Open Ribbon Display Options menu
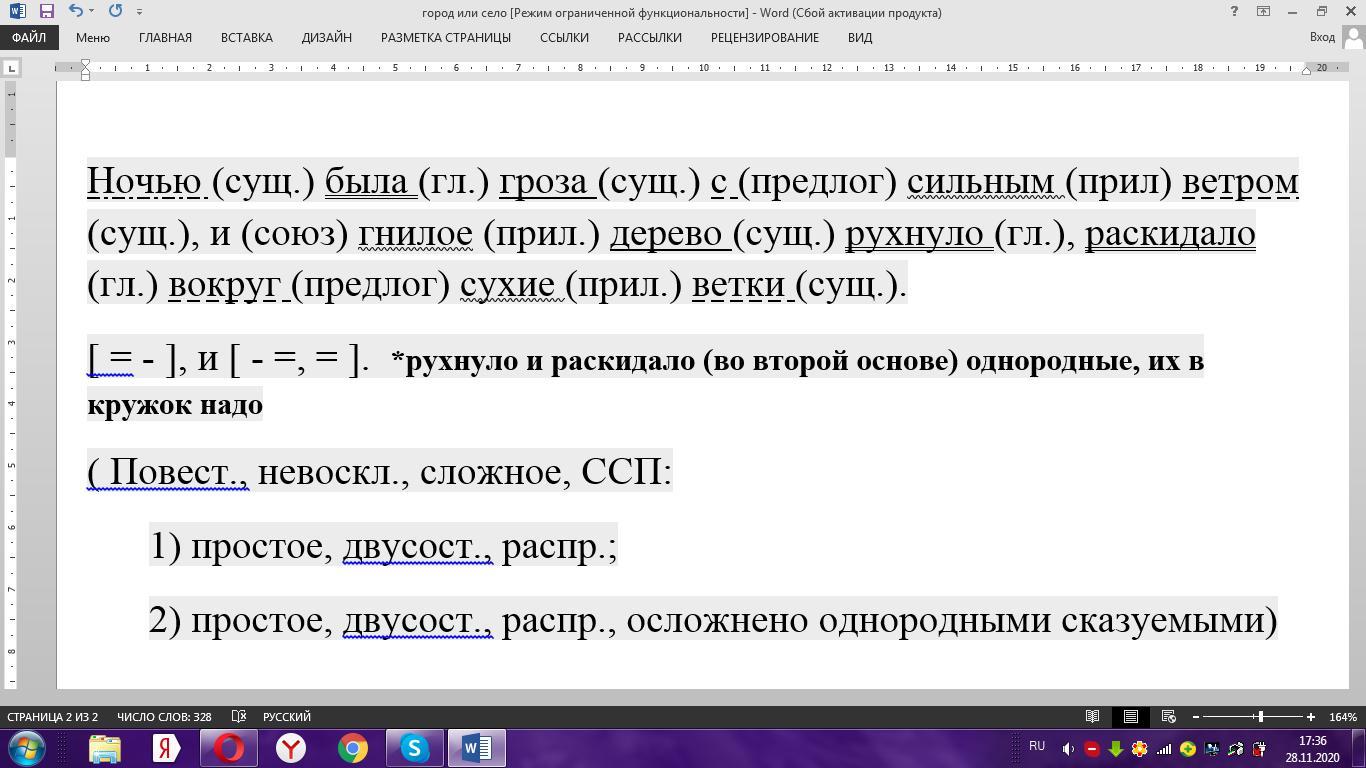The width and height of the screenshot is (1366, 768). [x=1263, y=12]
